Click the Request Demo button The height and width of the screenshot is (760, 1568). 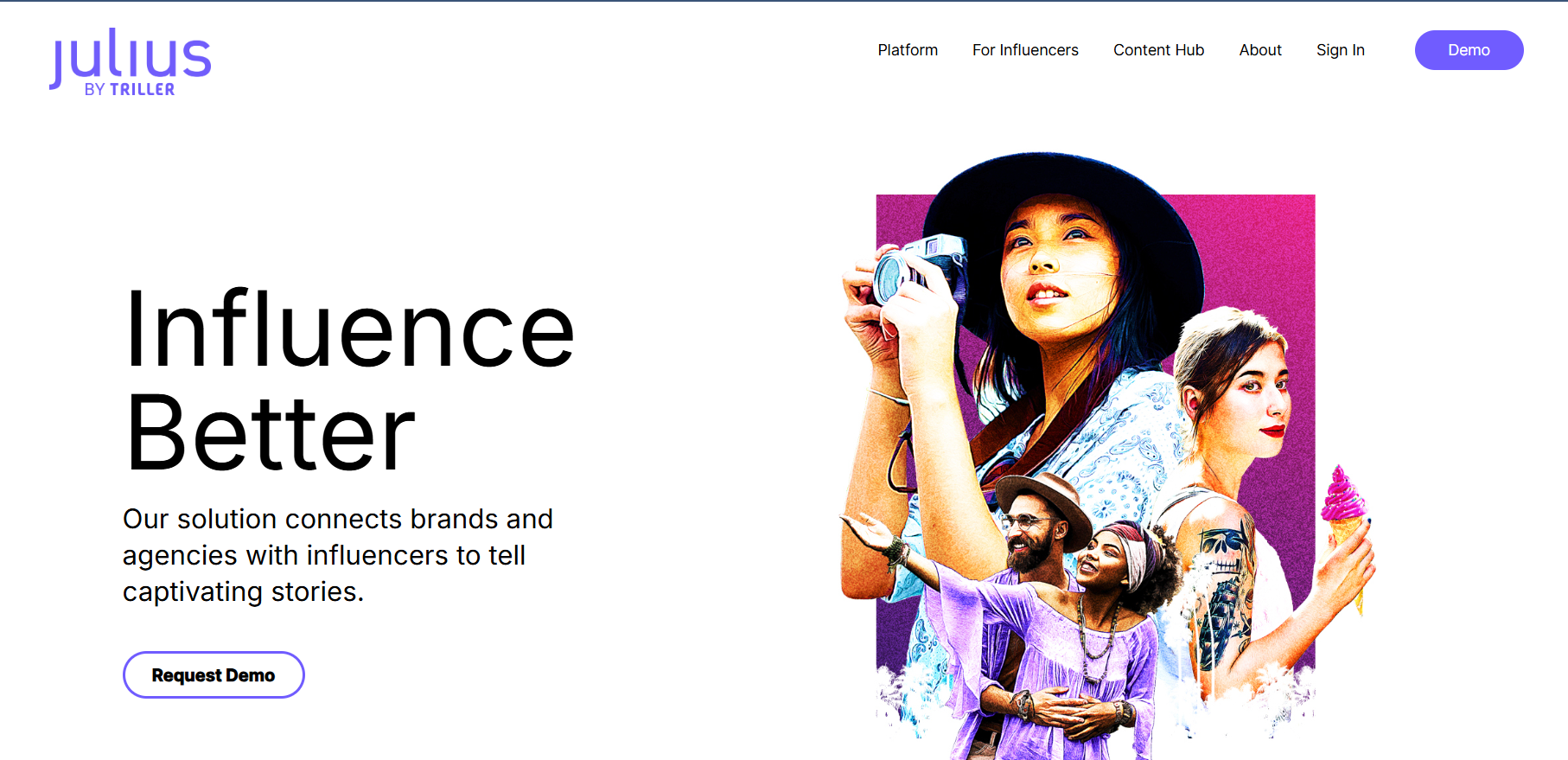pos(214,674)
